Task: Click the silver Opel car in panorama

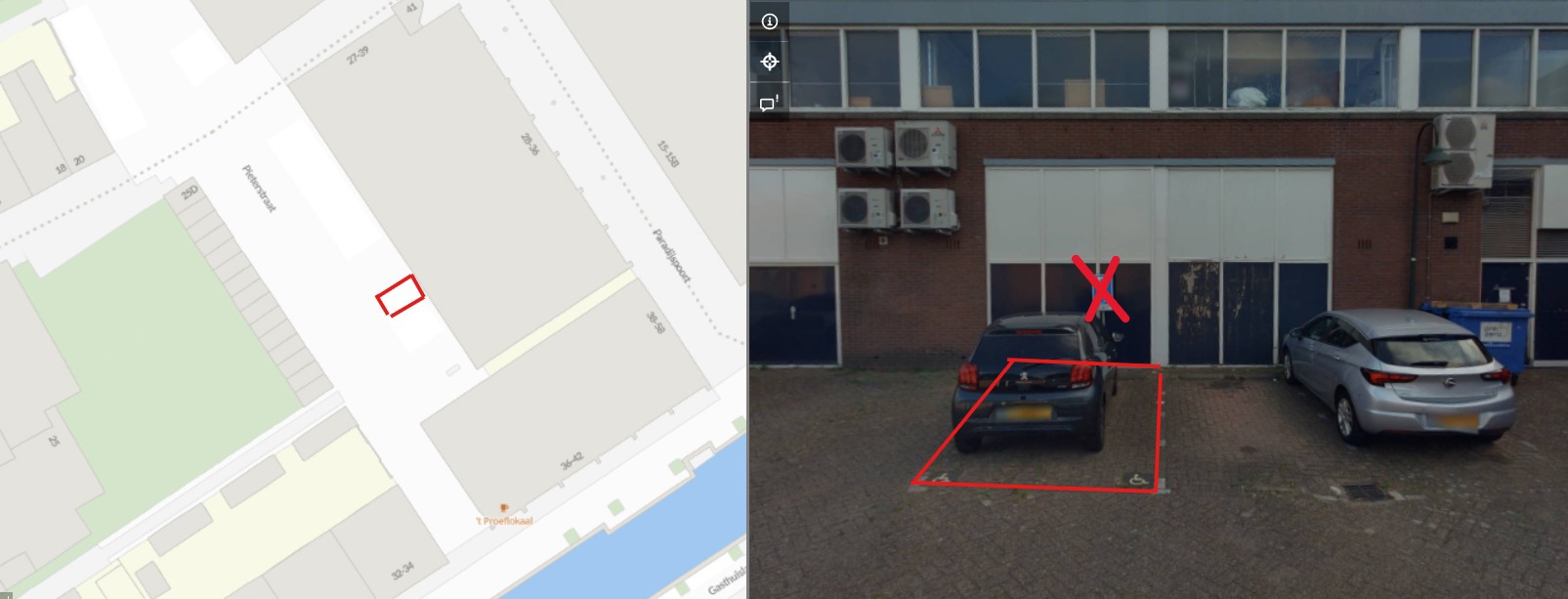Action: [1399, 375]
